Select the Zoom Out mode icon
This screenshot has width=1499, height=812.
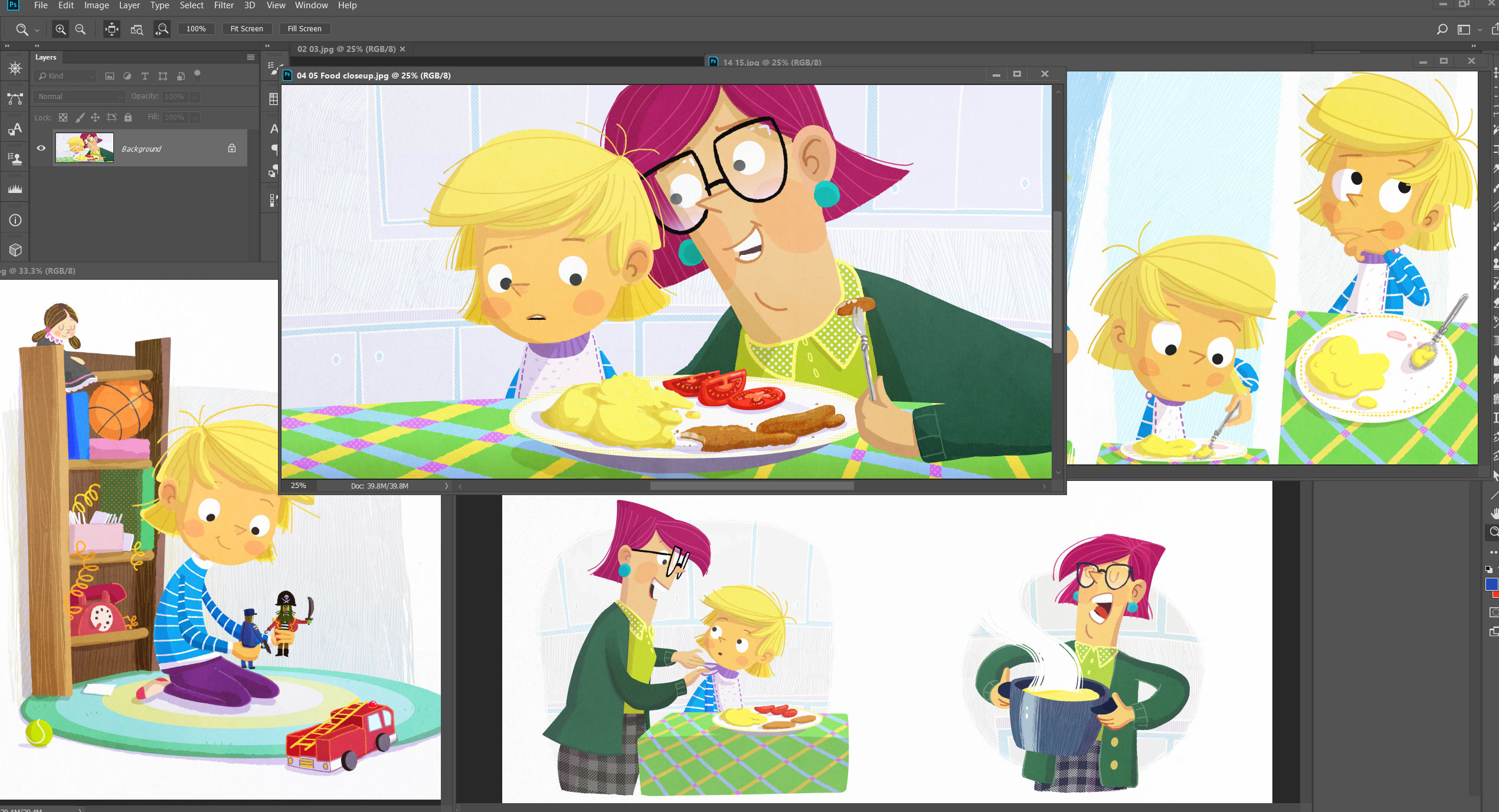[81, 29]
